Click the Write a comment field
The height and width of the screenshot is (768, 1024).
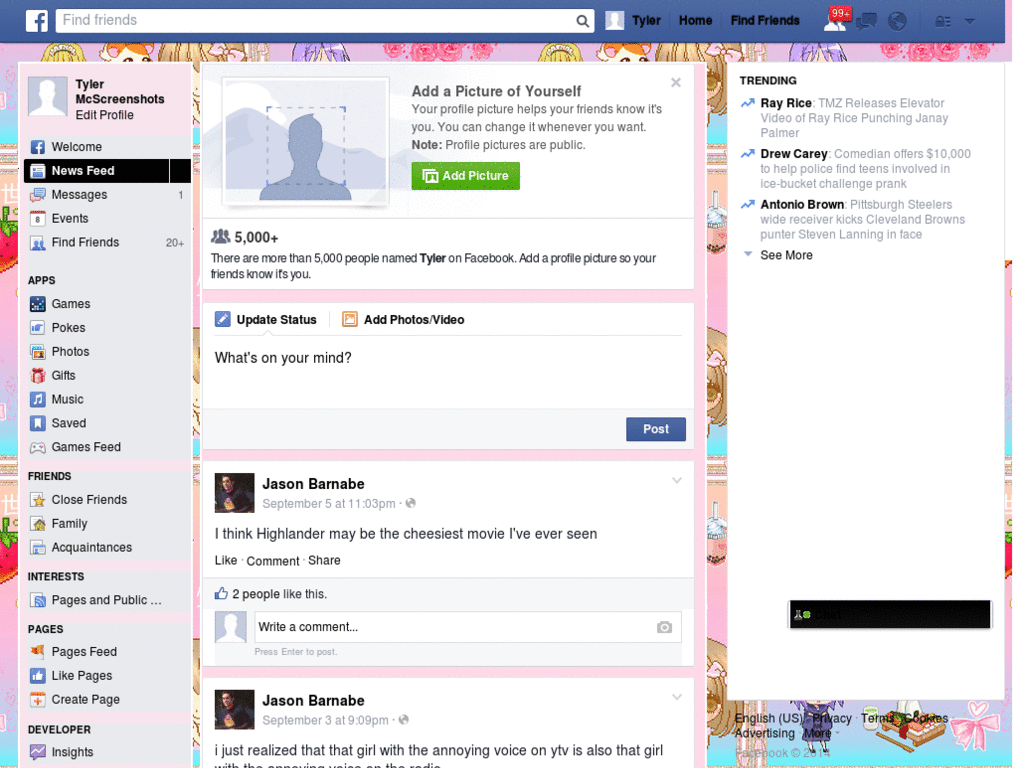(468, 628)
